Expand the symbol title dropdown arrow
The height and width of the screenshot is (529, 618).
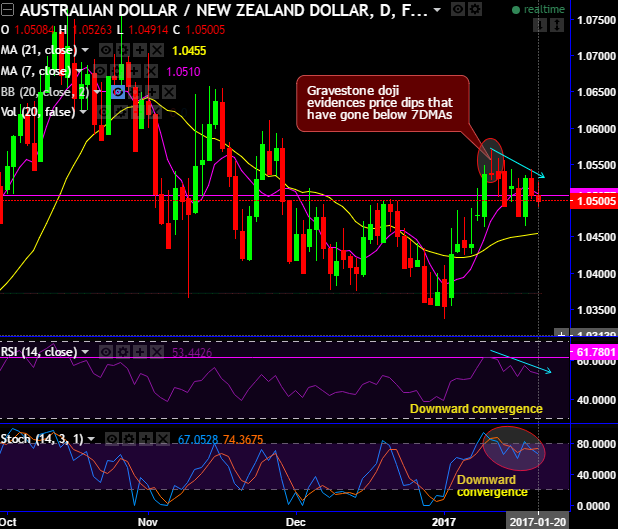click(437, 10)
